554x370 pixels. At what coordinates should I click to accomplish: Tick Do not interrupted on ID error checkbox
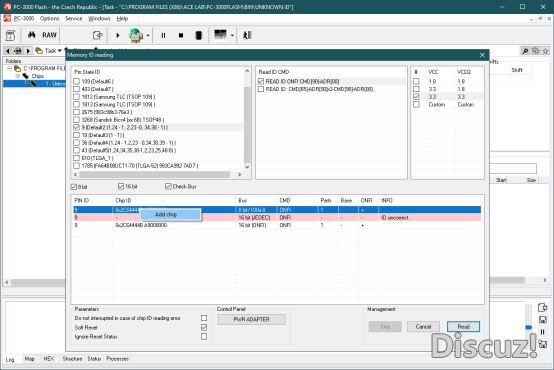[x=204, y=318]
